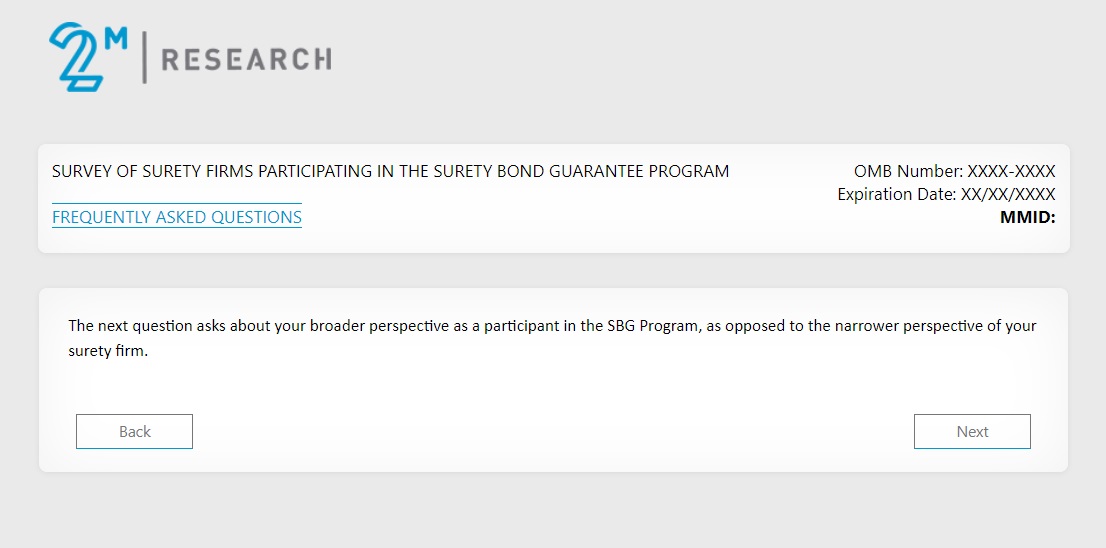Click the vertical divider in the logo
Screen dimensions: 1106x548
[x=144, y=58]
